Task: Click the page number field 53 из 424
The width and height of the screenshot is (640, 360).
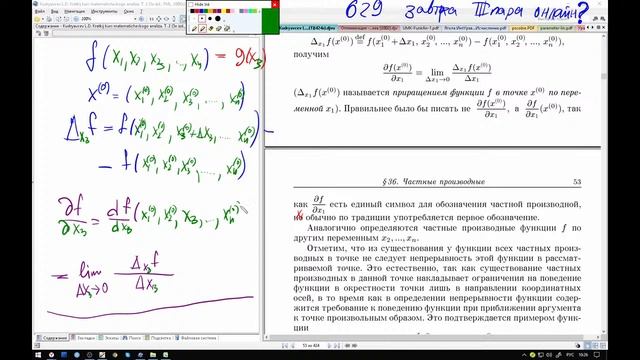Action: tap(311, 346)
